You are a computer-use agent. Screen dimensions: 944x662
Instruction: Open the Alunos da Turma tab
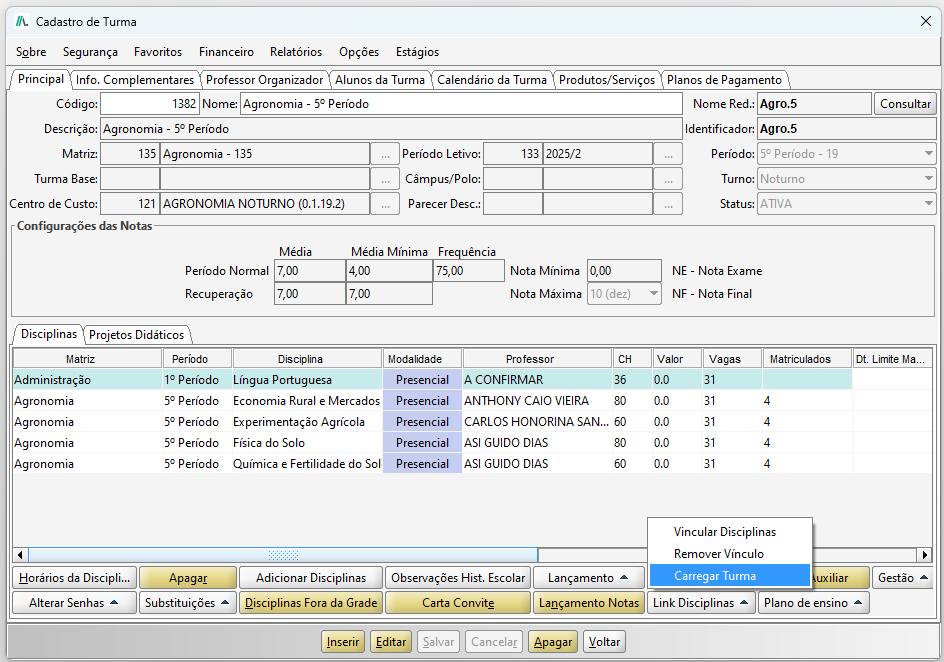pyautogui.click(x=380, y=79)
